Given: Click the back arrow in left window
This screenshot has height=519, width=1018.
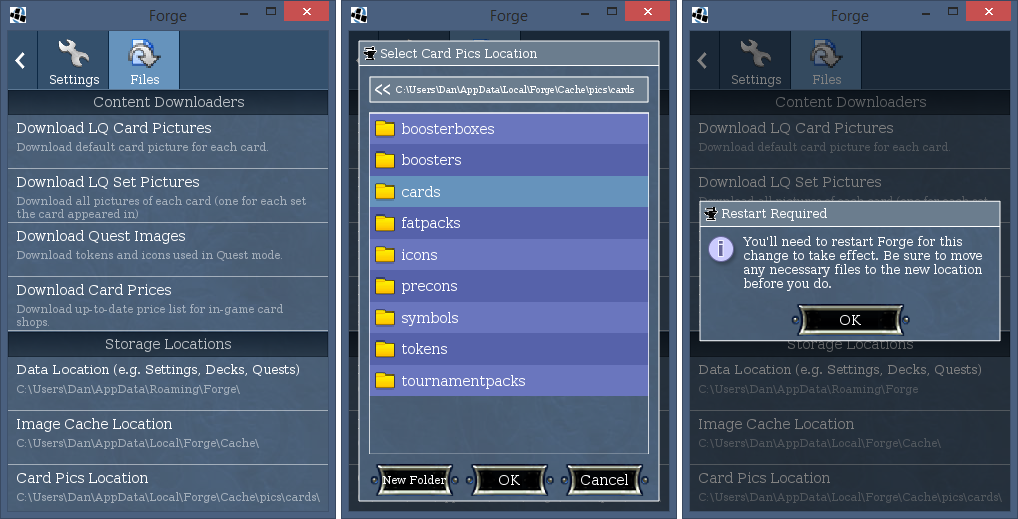Looking at the screenshot, I should (20, 61).
